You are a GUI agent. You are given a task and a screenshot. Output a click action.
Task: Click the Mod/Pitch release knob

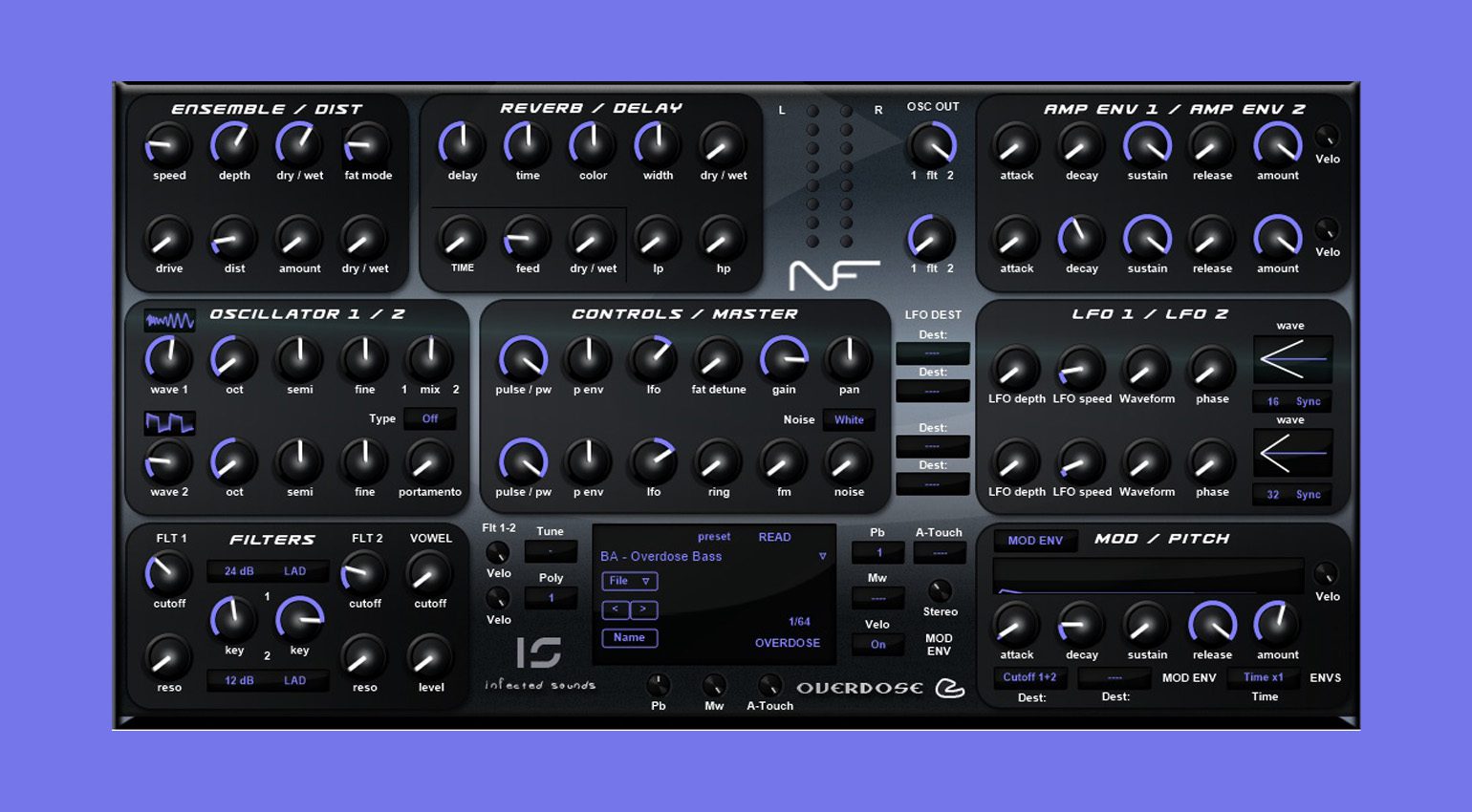tap(1212, 626)
